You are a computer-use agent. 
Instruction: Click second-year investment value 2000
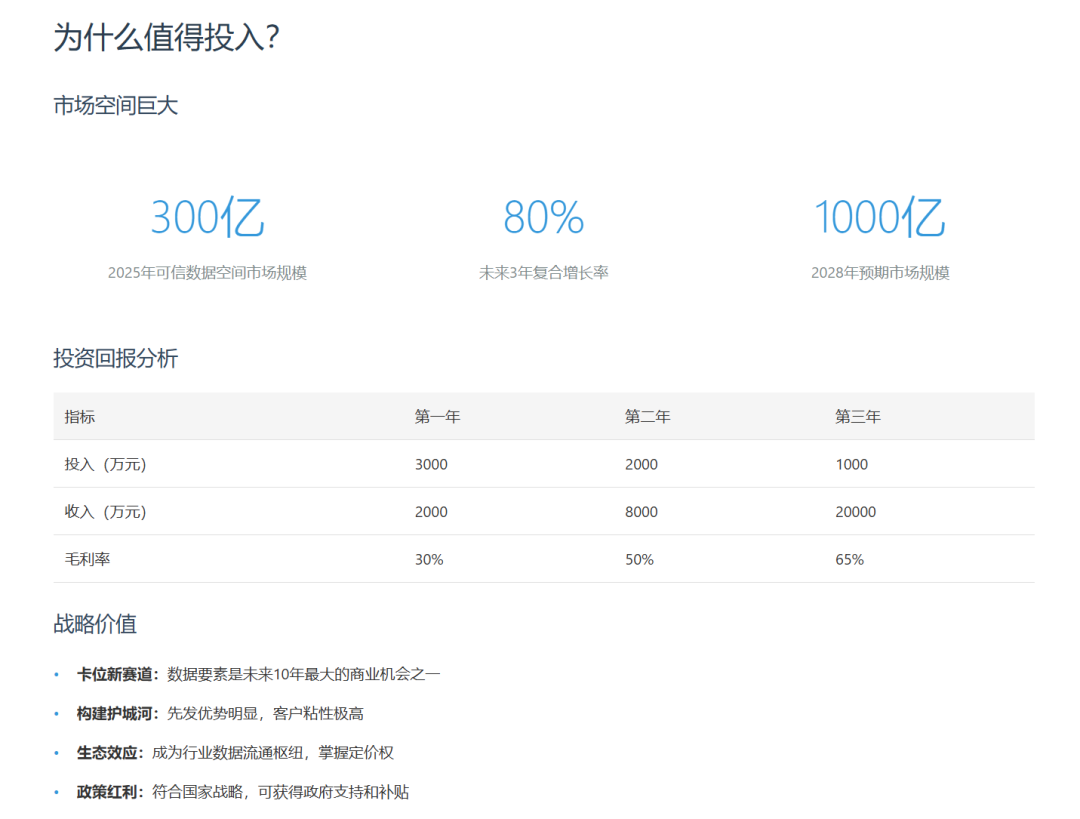(641, 464)
